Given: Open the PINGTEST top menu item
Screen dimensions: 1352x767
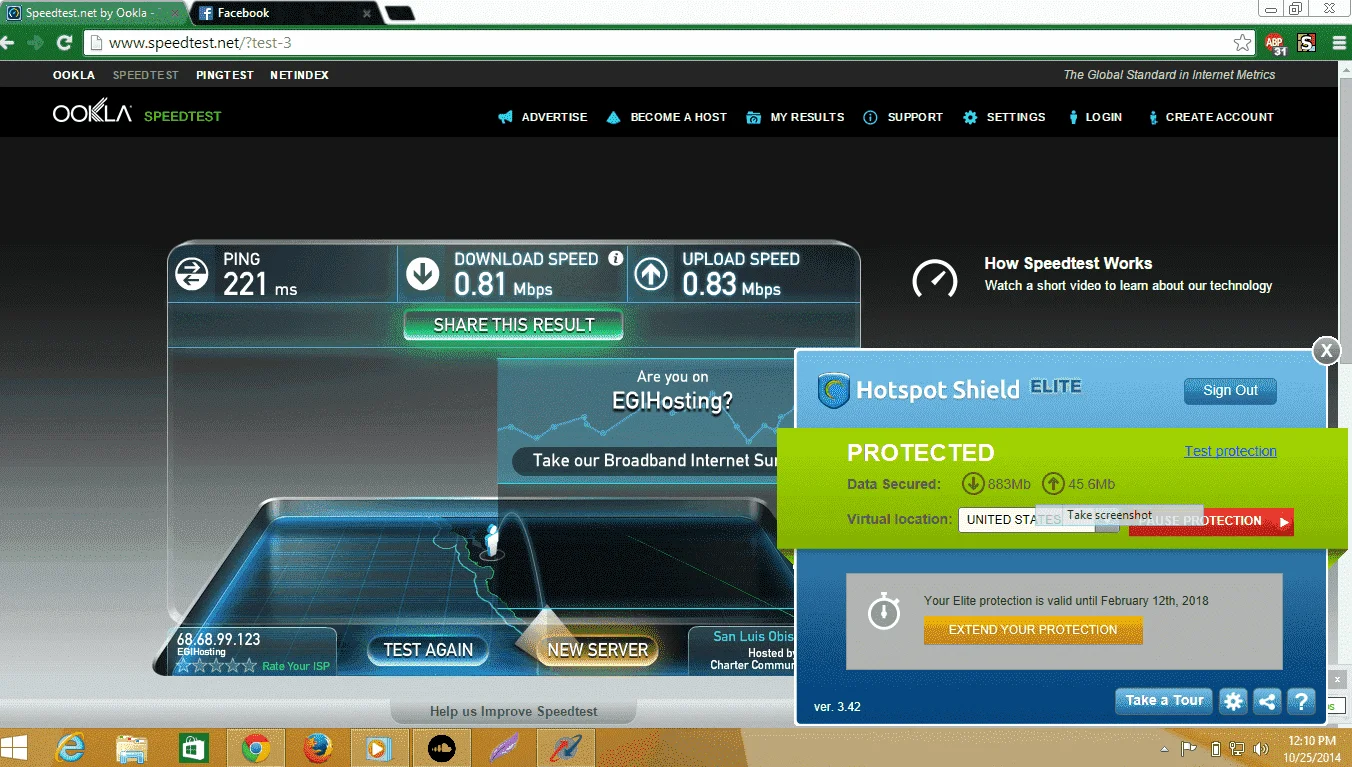Looking at the screenshot, I should point(225,75).
